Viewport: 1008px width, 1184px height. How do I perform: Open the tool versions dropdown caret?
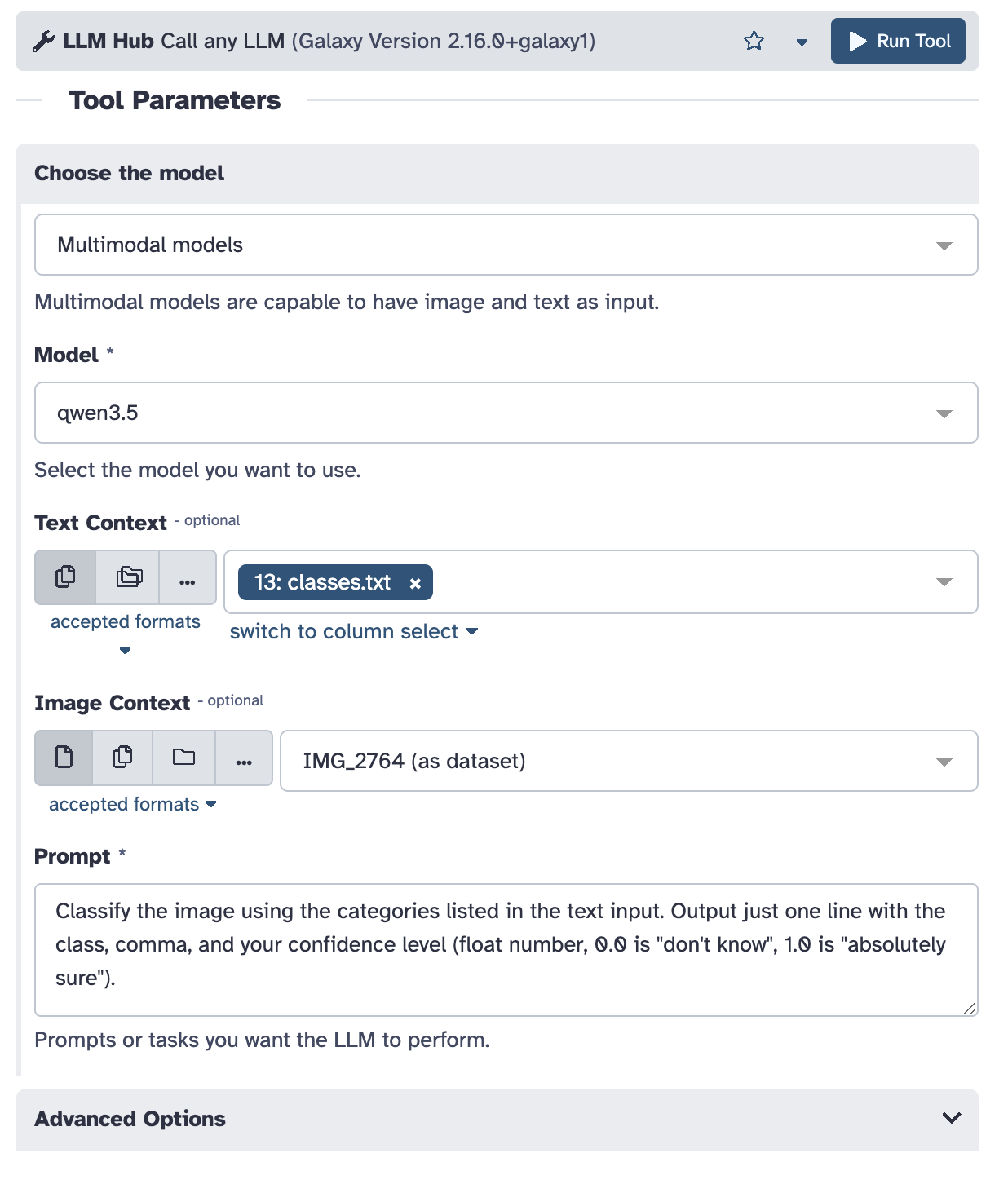click(802, 42)
